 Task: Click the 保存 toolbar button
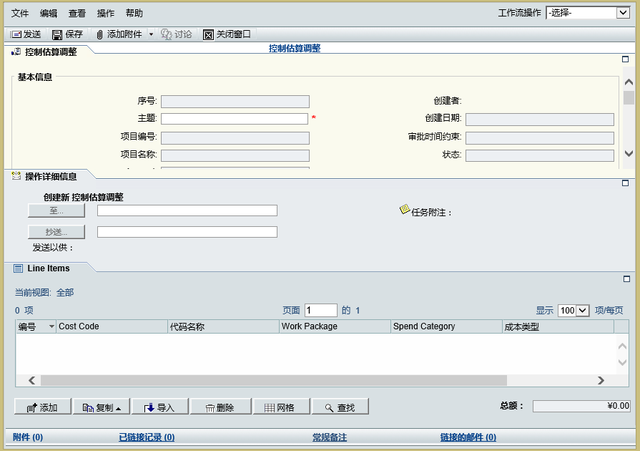click(x=67, y=34)
